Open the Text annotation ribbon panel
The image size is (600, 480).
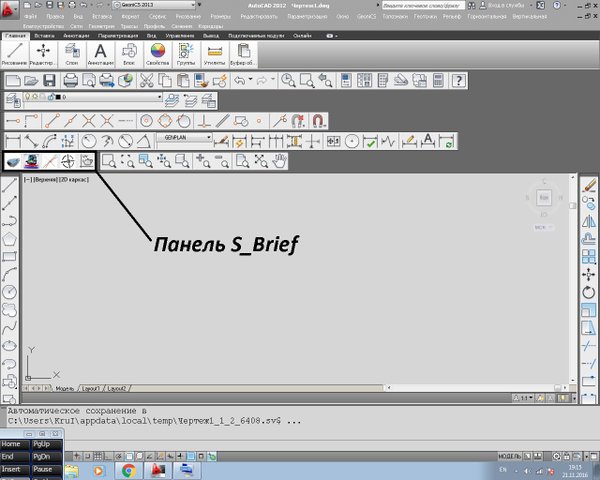[100, 53]
